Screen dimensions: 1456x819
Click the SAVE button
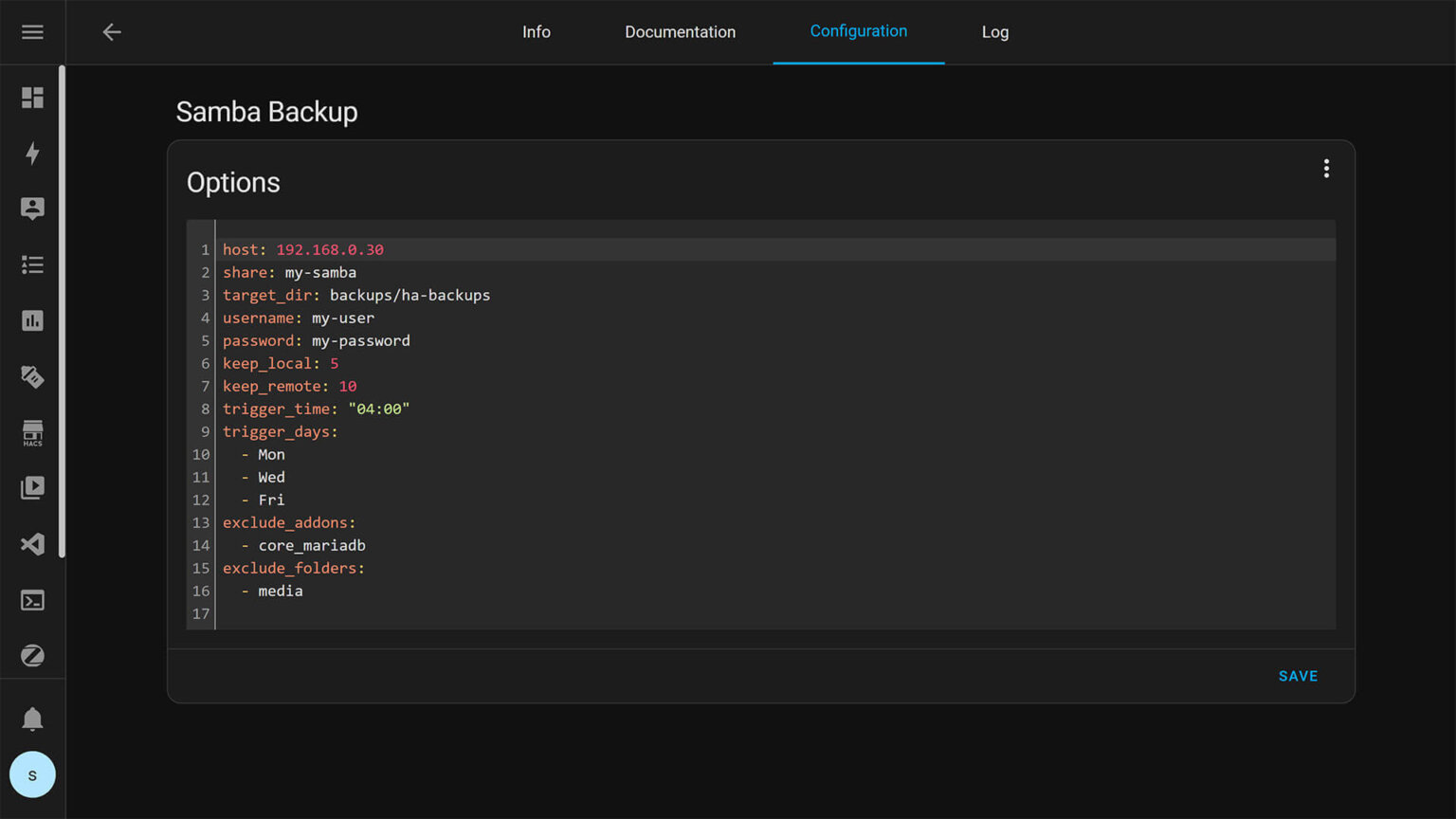click(1298, 676)
